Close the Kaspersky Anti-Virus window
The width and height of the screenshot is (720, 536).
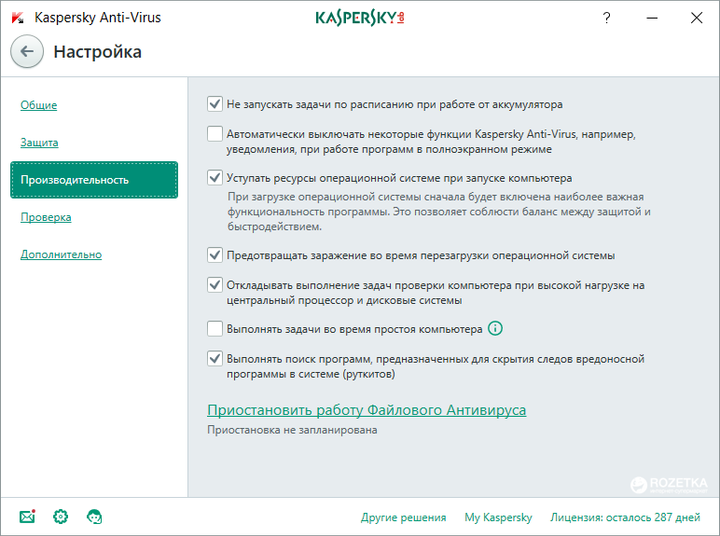(x=697, y=18)
